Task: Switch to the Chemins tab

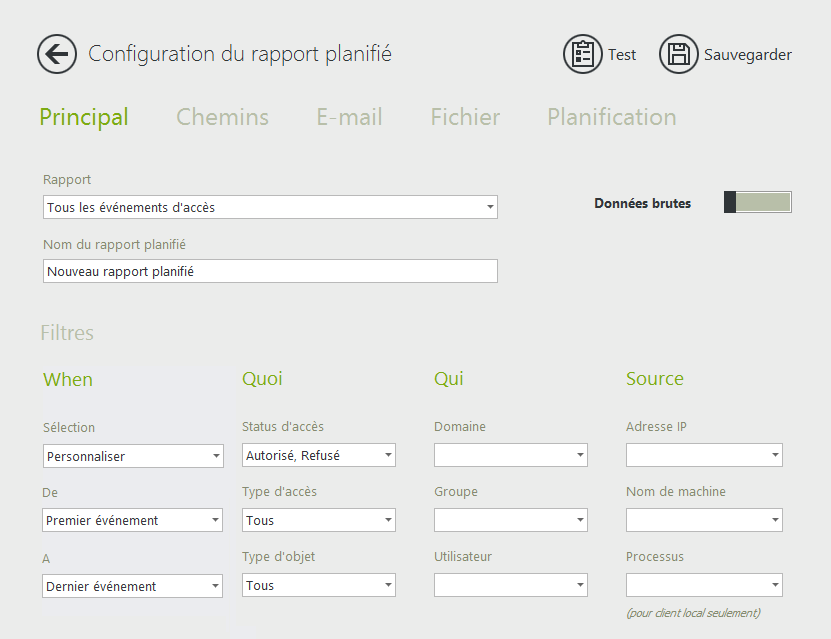Action: click(x=222, y=117)
